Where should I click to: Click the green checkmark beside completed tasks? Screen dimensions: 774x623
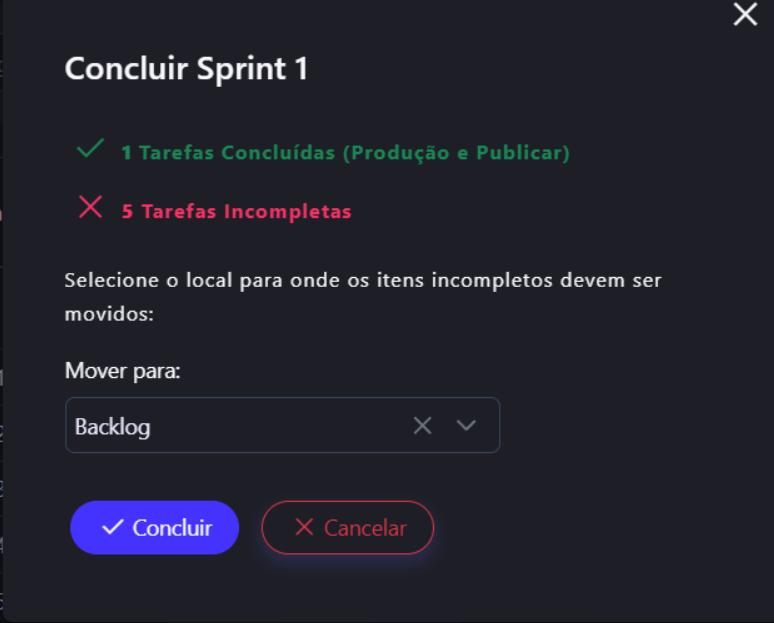[x=90, y=150]
